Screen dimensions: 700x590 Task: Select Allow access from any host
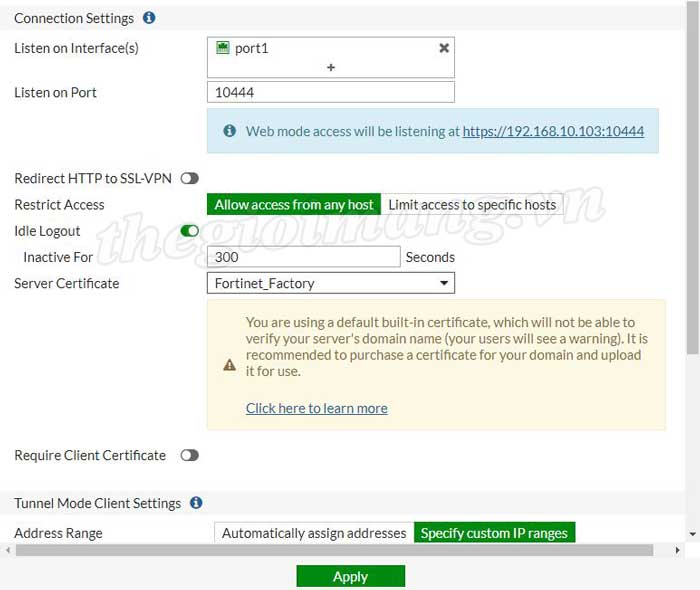[x=293, y=204]
